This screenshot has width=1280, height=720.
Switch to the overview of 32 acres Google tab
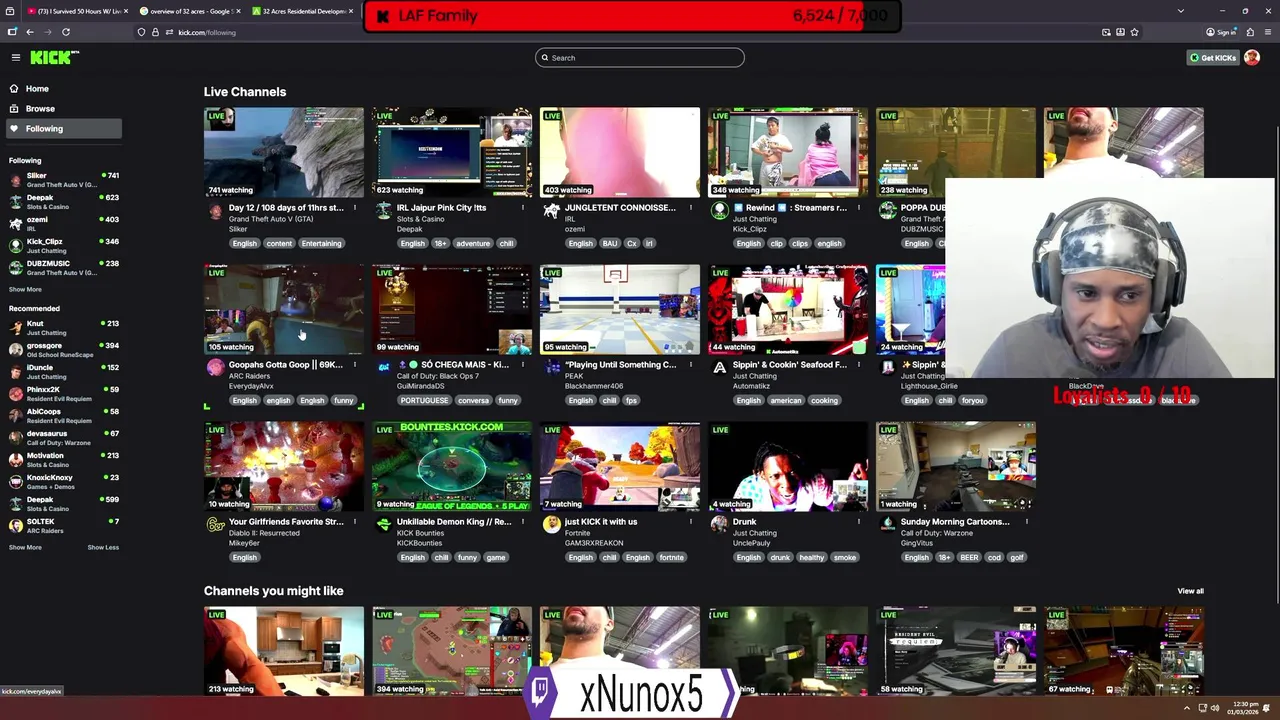(x=189, y=11)
